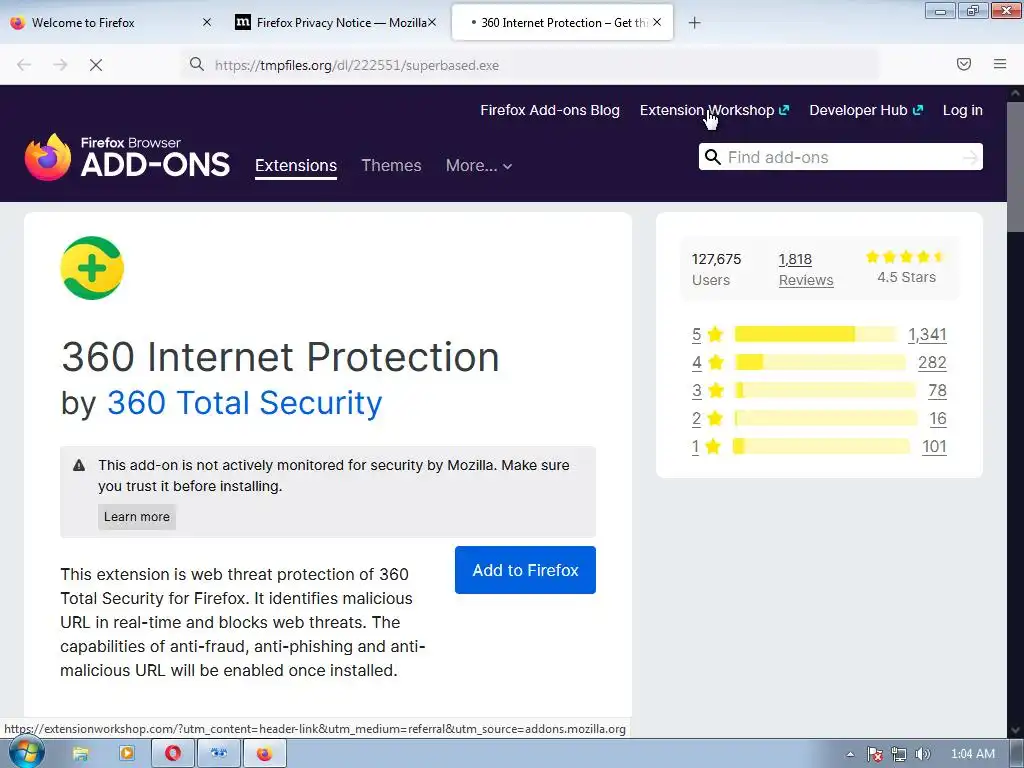
Task: Open the 101 one-star review count
Action: 934,447
